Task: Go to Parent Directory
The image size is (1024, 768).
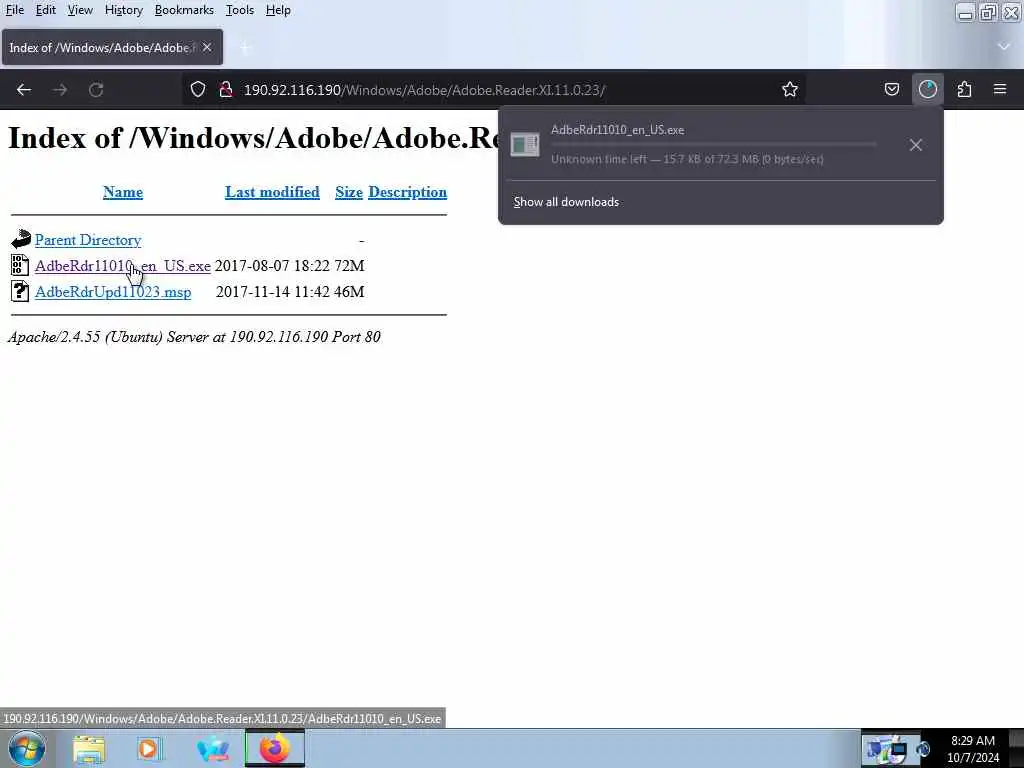Action: pyautogui.click(x=88, y=240)
